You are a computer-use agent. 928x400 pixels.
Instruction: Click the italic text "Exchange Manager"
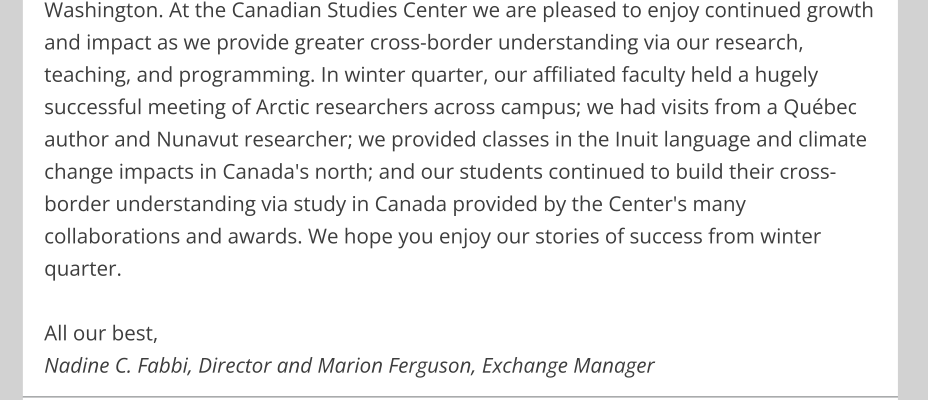tap(568, 366)
